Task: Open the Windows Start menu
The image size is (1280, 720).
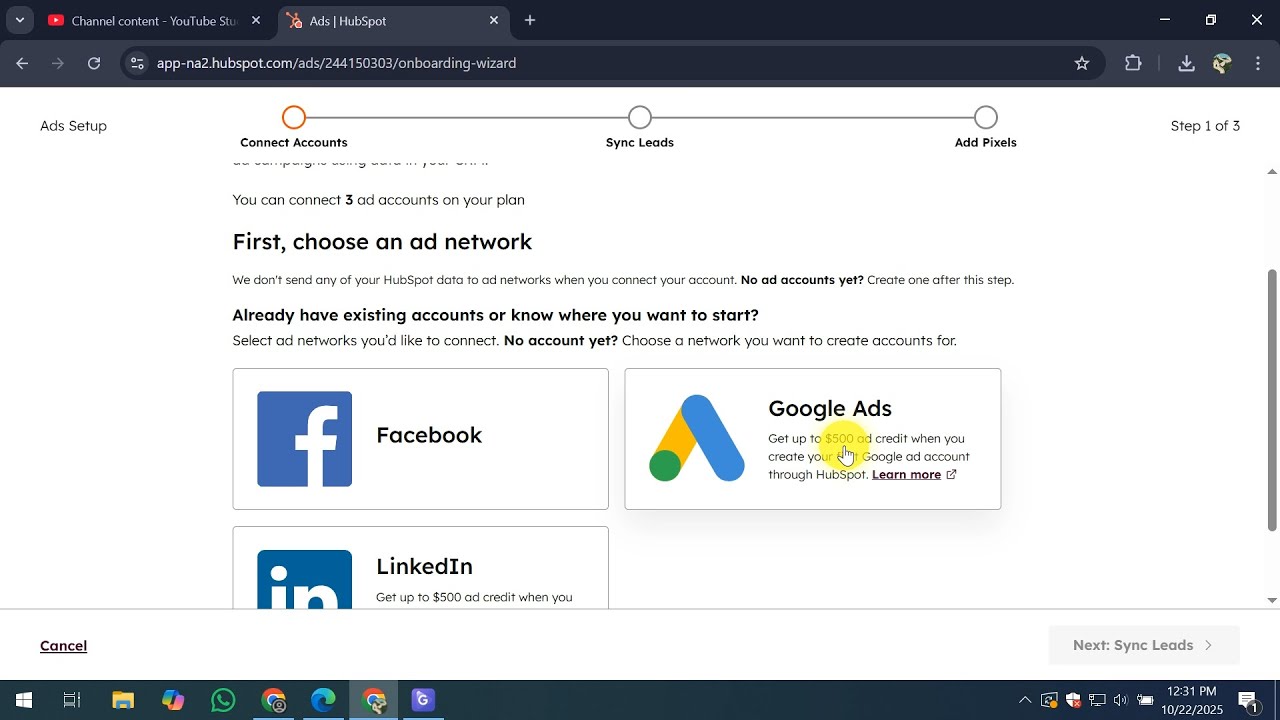Action: click(x=24, y=700)
